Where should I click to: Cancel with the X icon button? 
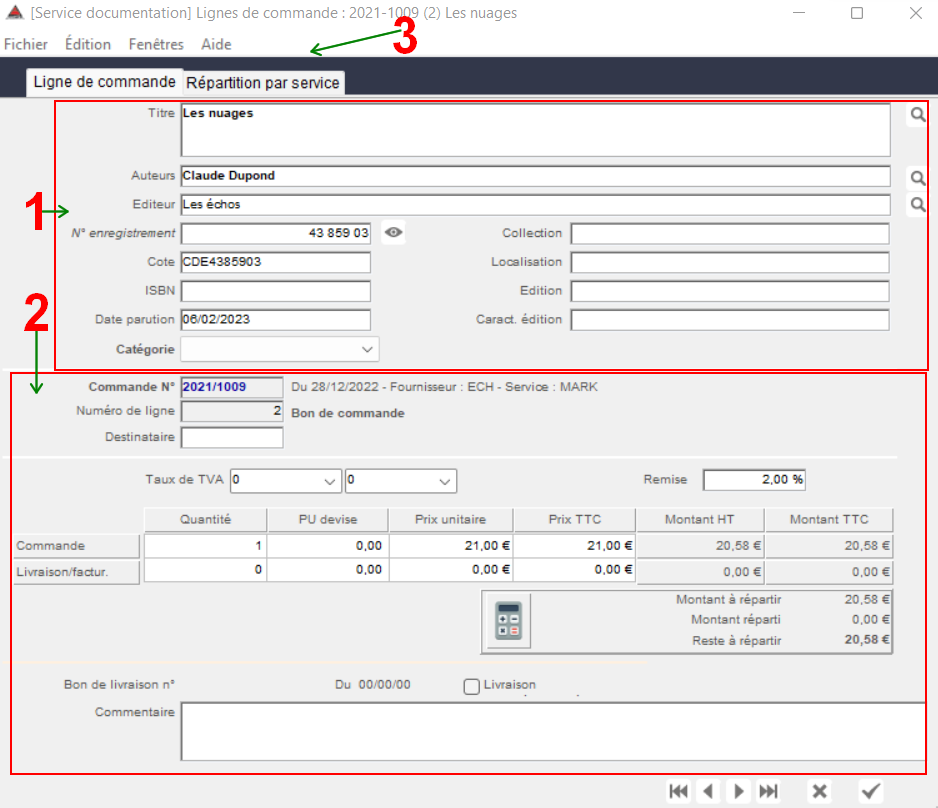click(820, 791)
